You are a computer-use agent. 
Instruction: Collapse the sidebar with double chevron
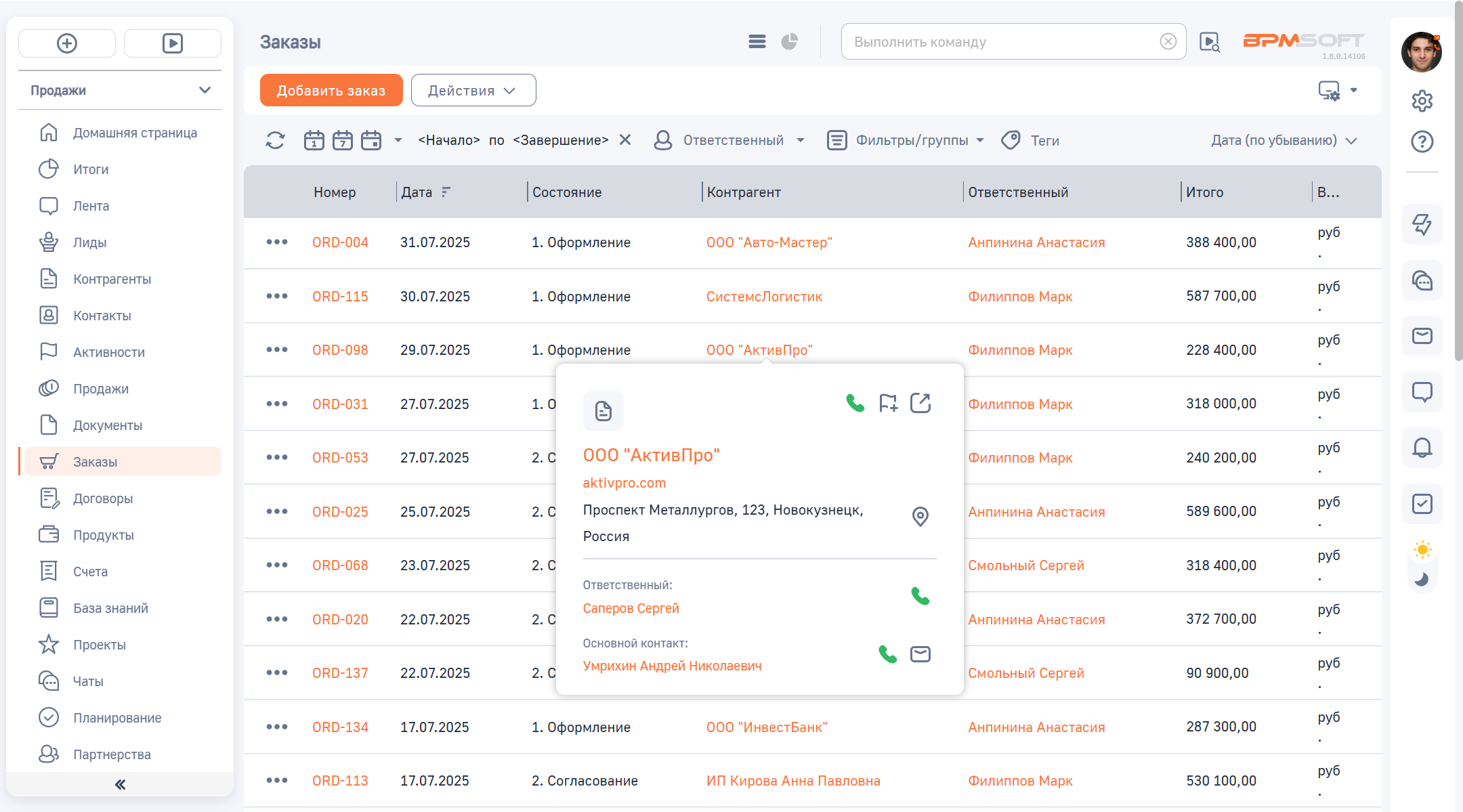[120, 784]
